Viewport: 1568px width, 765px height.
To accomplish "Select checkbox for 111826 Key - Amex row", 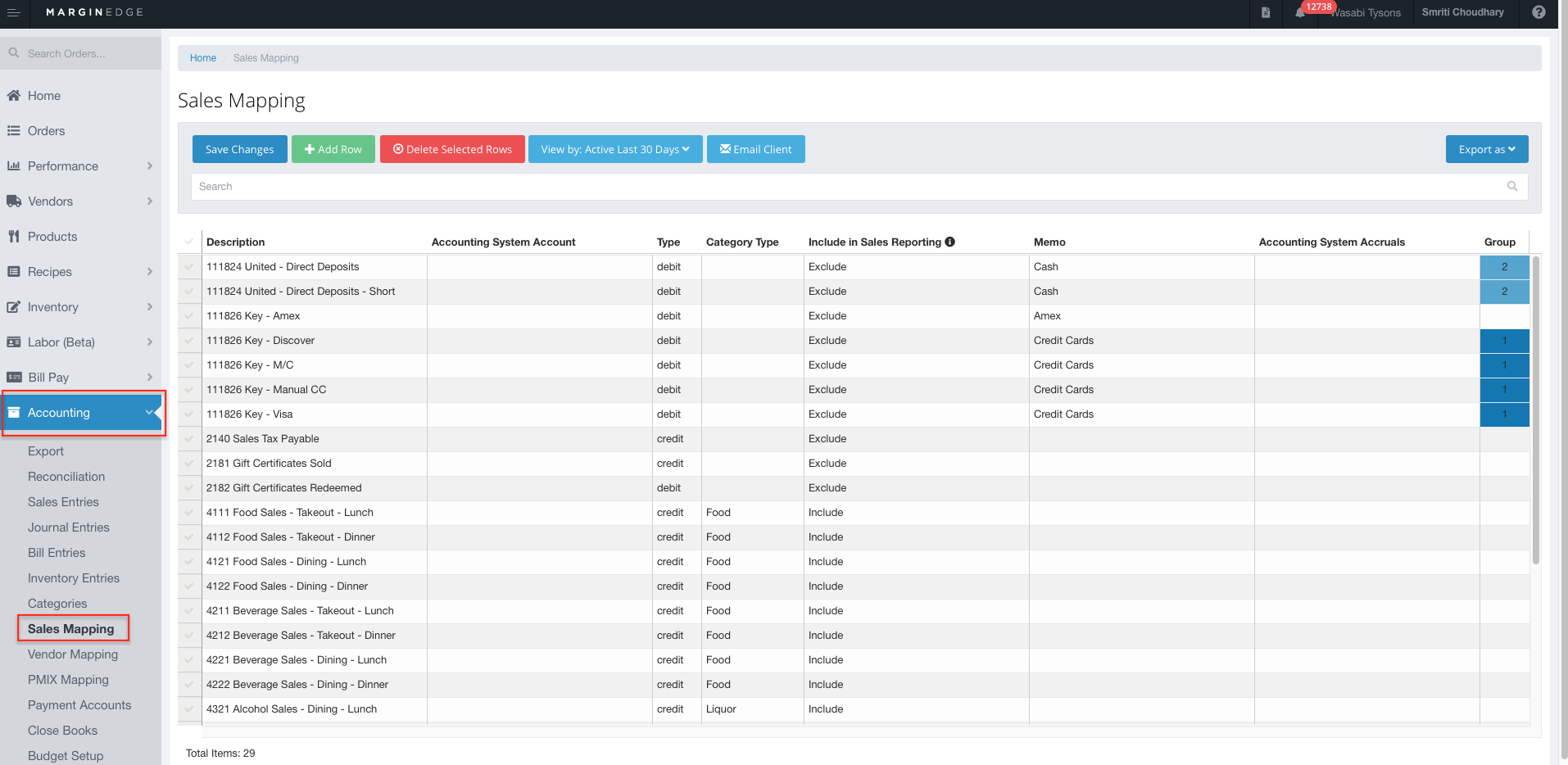I will point(189,316).
